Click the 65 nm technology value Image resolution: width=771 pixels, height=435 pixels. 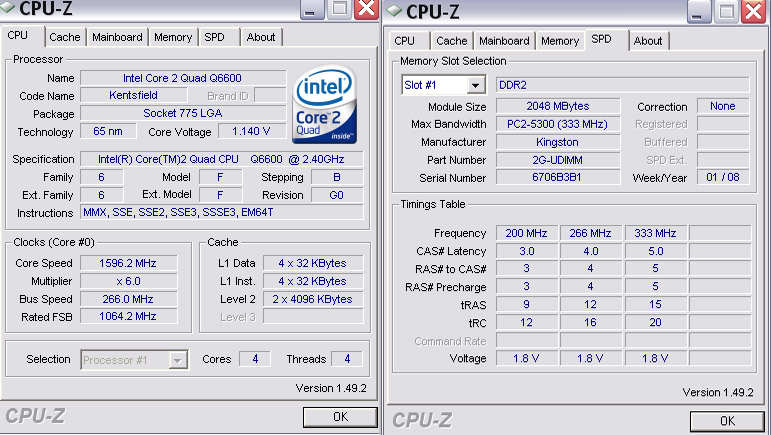click(108, 131)
